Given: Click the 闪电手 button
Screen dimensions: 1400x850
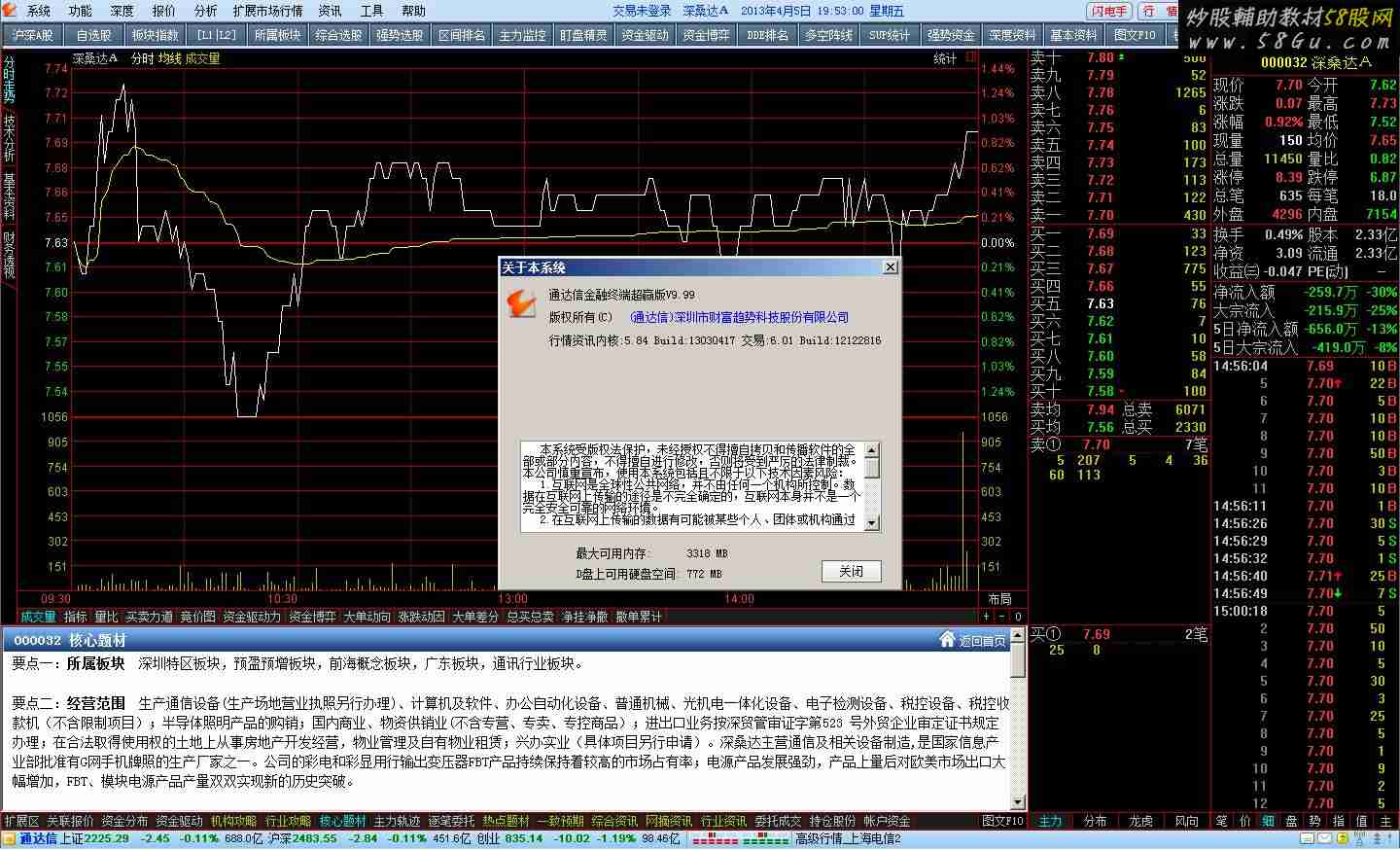Looking at the screenshot, I should pyautogui.click(x=1109, y=11).
